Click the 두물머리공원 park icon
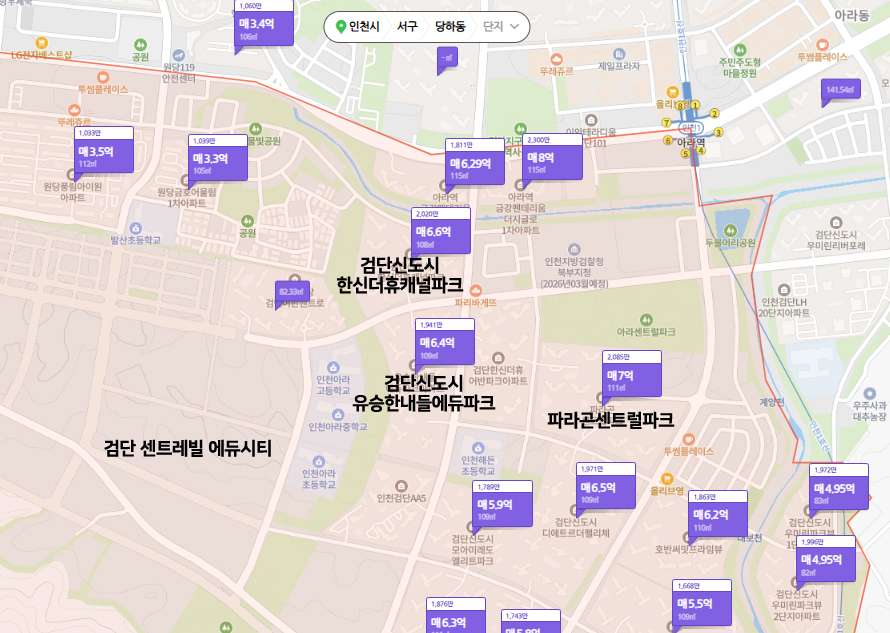 click(730, 230)
